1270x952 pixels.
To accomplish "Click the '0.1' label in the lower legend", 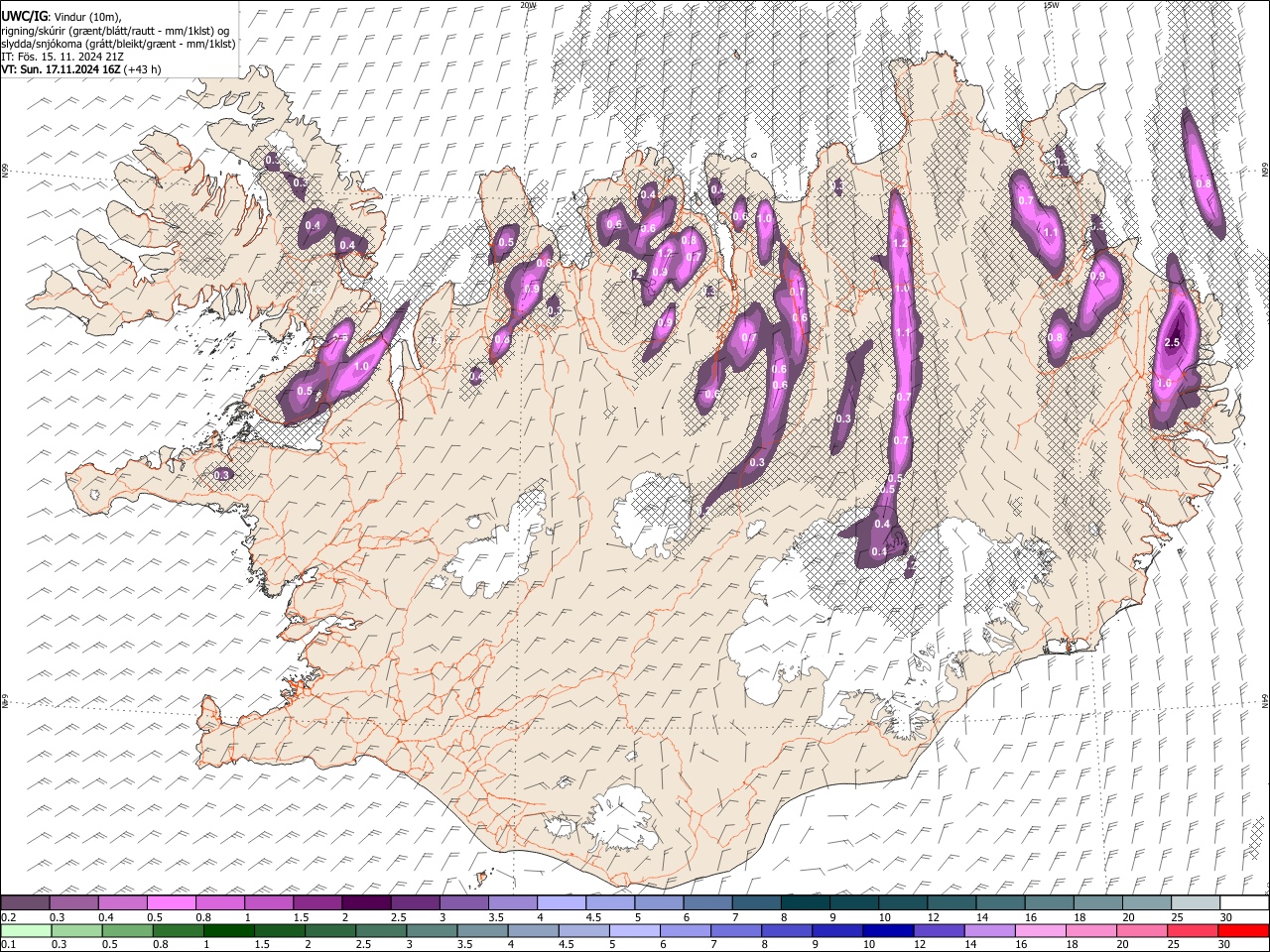I will (8, 944).
